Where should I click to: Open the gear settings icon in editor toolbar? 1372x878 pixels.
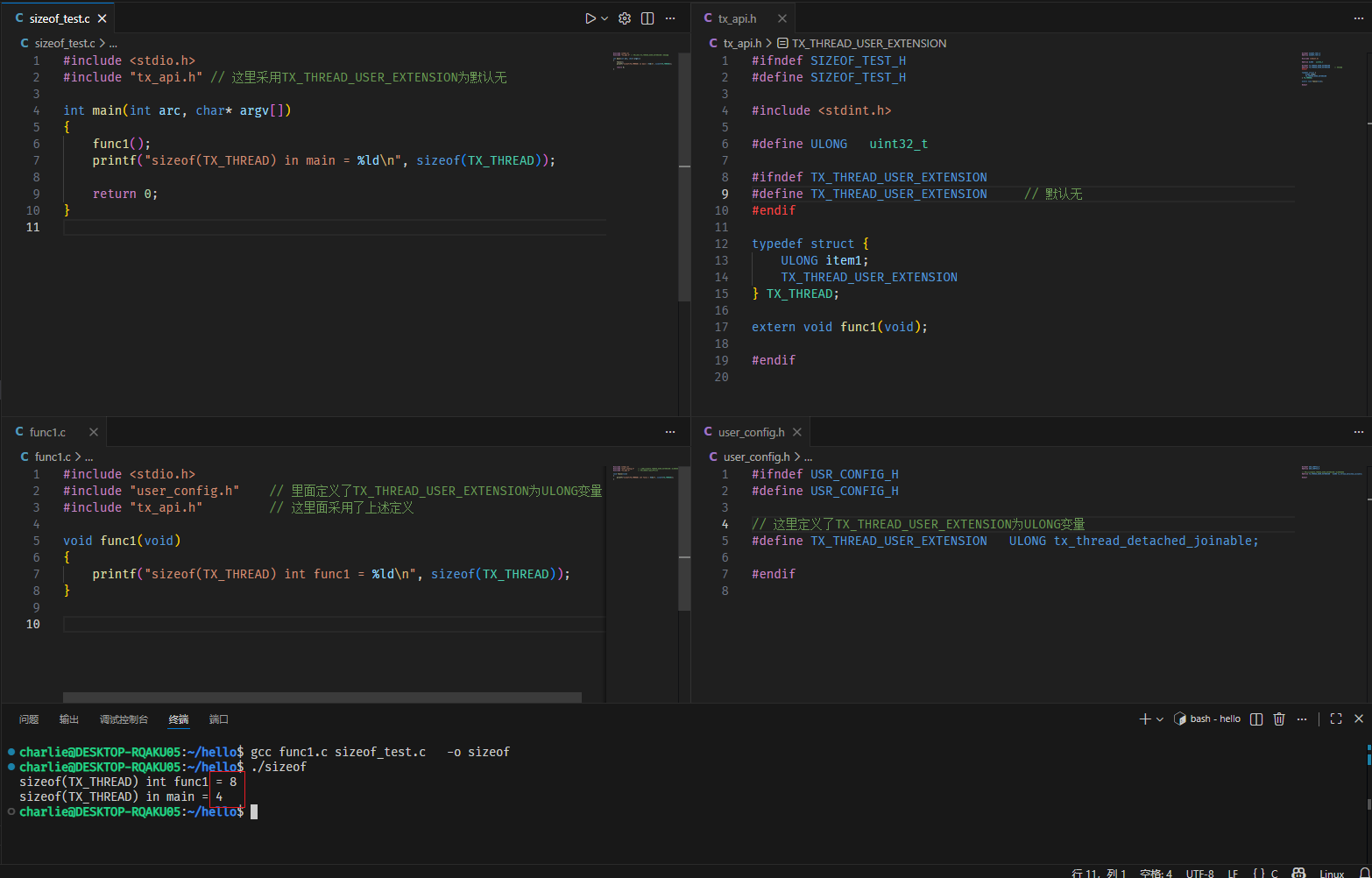[x=625, y=18]
